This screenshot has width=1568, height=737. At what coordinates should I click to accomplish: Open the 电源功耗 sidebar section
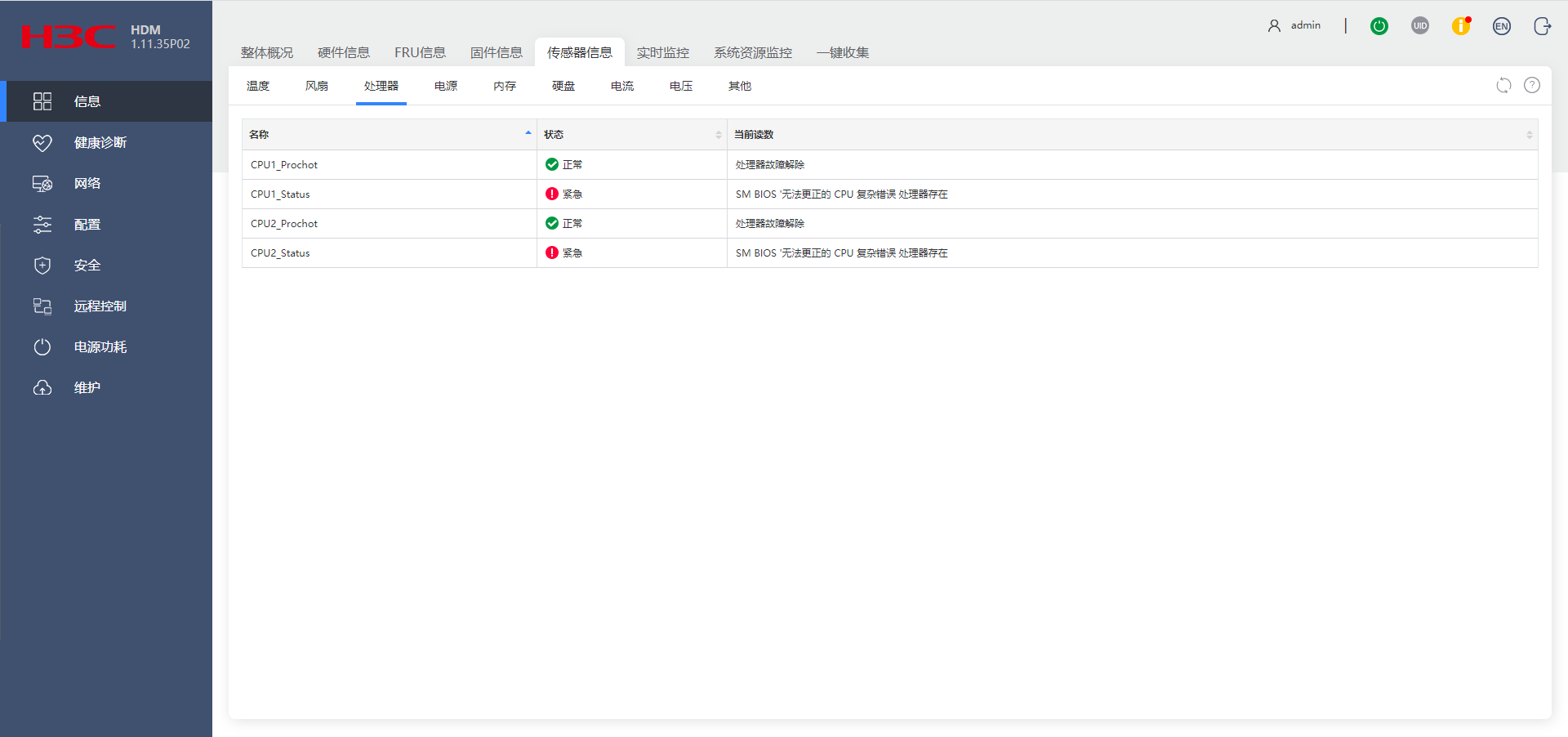coord(106,346)
